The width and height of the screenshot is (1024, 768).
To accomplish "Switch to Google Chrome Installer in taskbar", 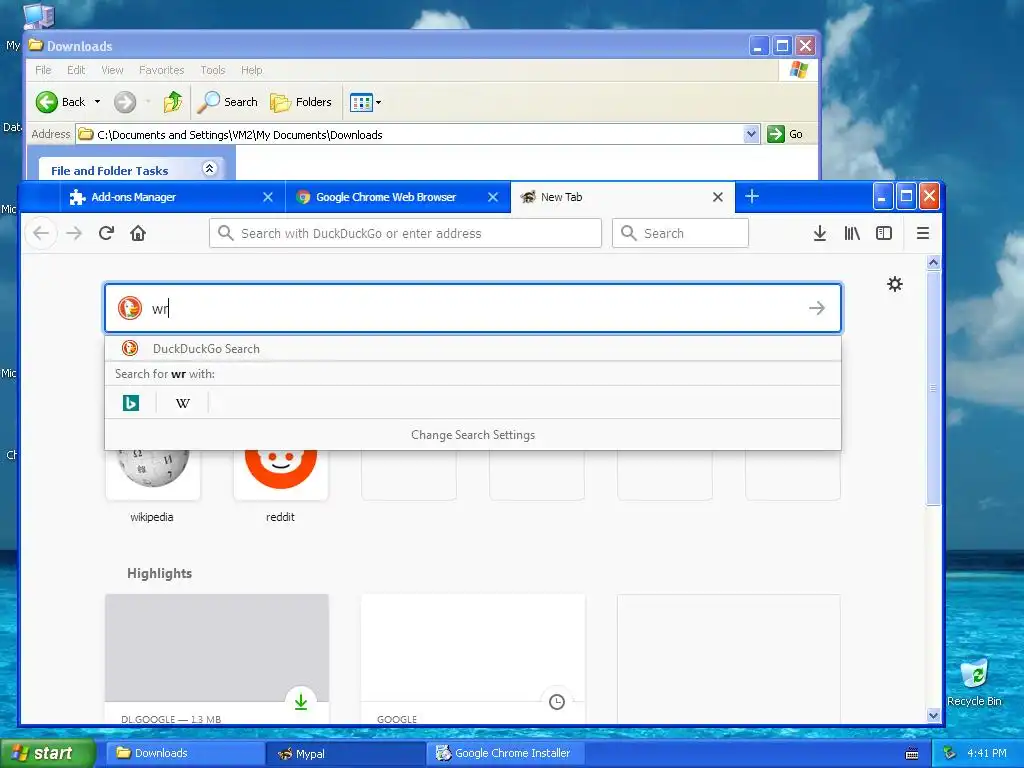I will pos(505,753).
